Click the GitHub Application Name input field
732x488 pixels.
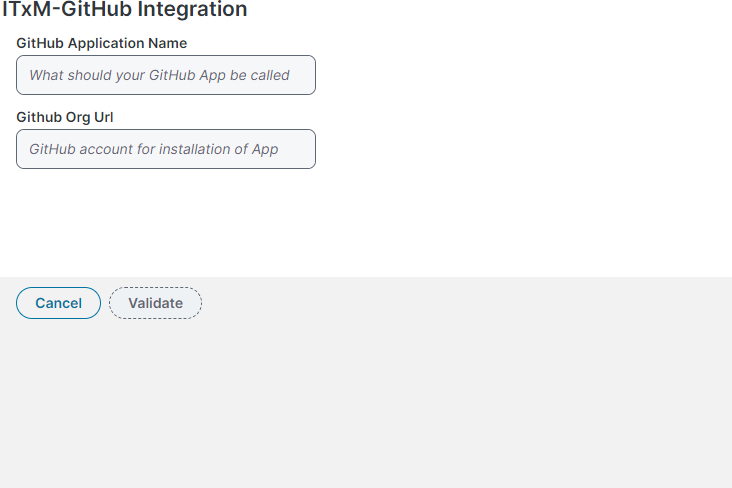tap(166, 75)
